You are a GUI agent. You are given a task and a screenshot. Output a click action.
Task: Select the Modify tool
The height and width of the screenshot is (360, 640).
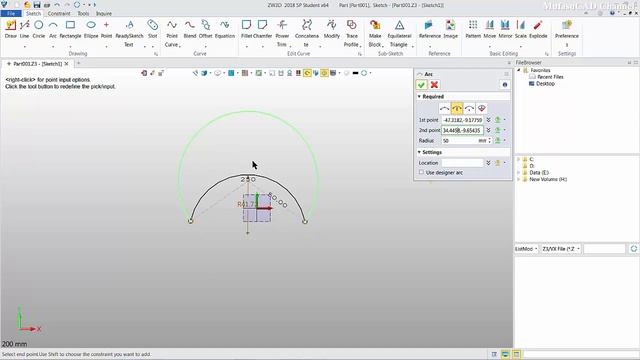[x=332, y=29]
